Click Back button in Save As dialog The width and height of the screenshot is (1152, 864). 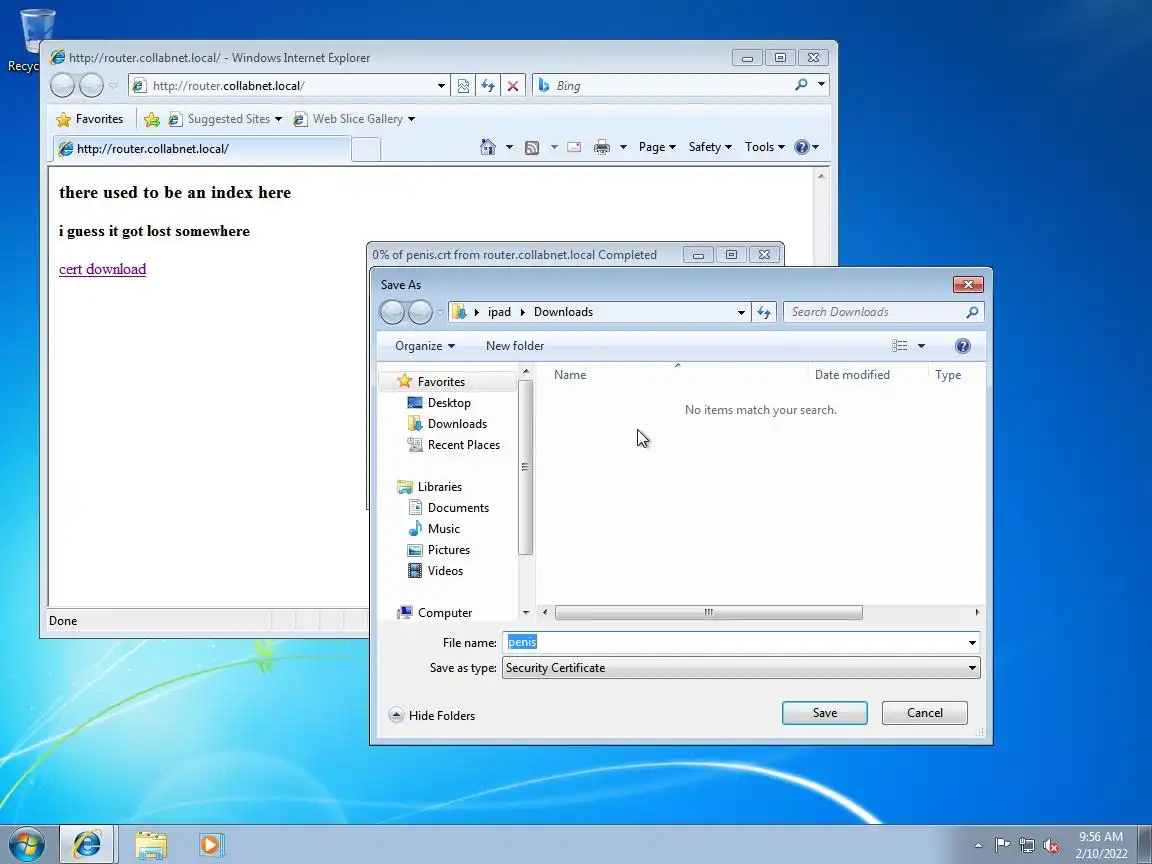click(392, 312)
